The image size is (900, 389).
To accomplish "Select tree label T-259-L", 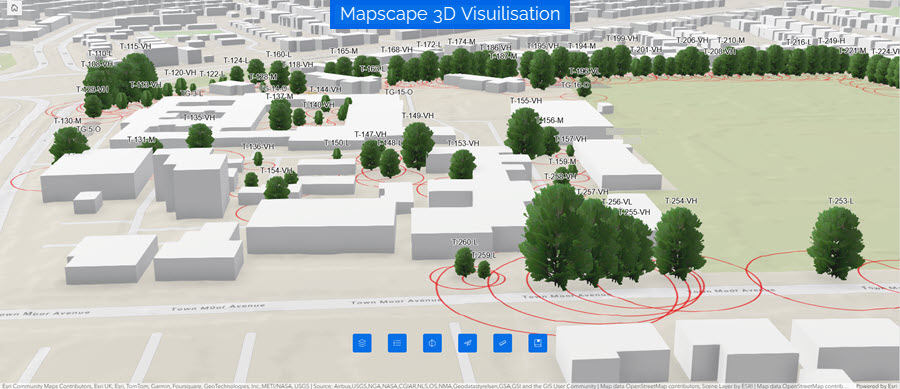I will pos(484,255).
